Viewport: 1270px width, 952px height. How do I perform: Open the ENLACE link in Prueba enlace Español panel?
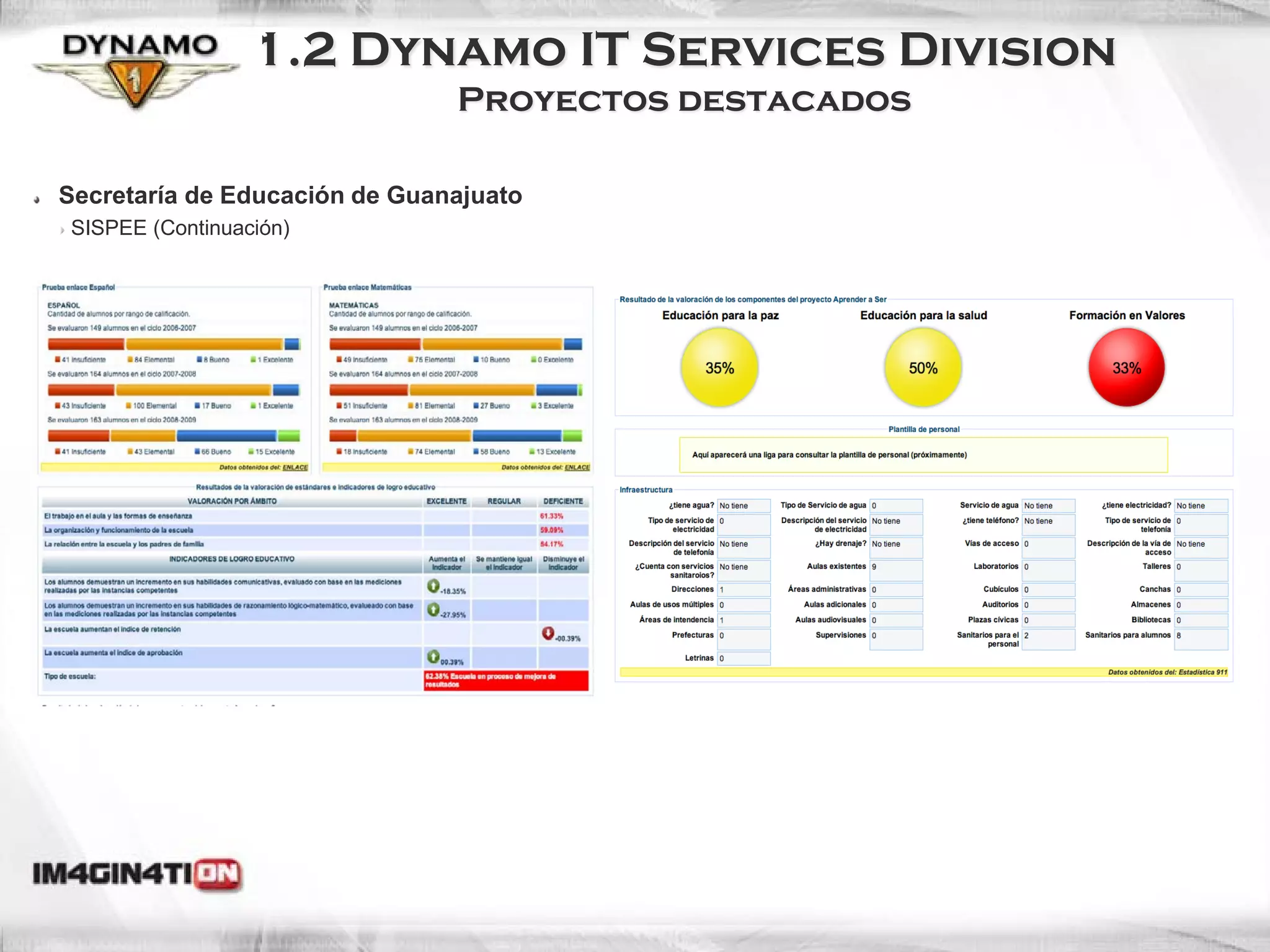[295, 467]
